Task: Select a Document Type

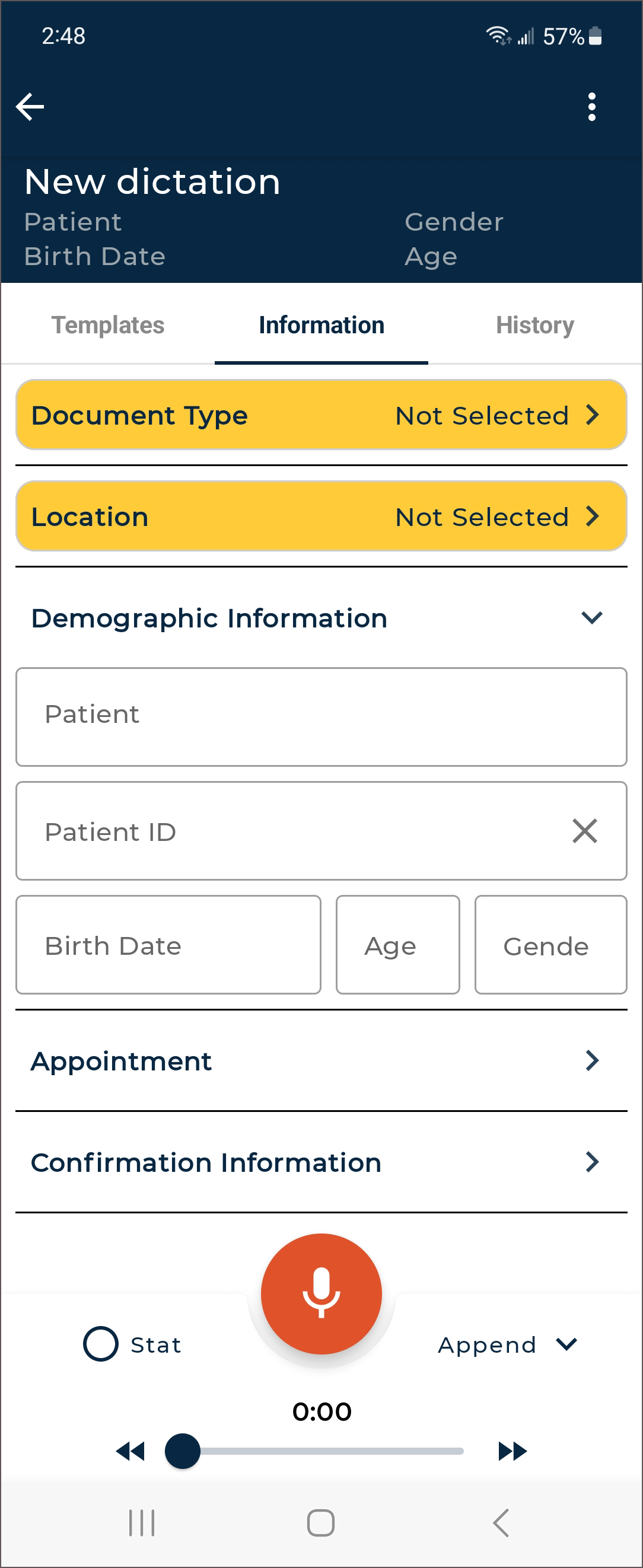Action: (x=321, y=415)
